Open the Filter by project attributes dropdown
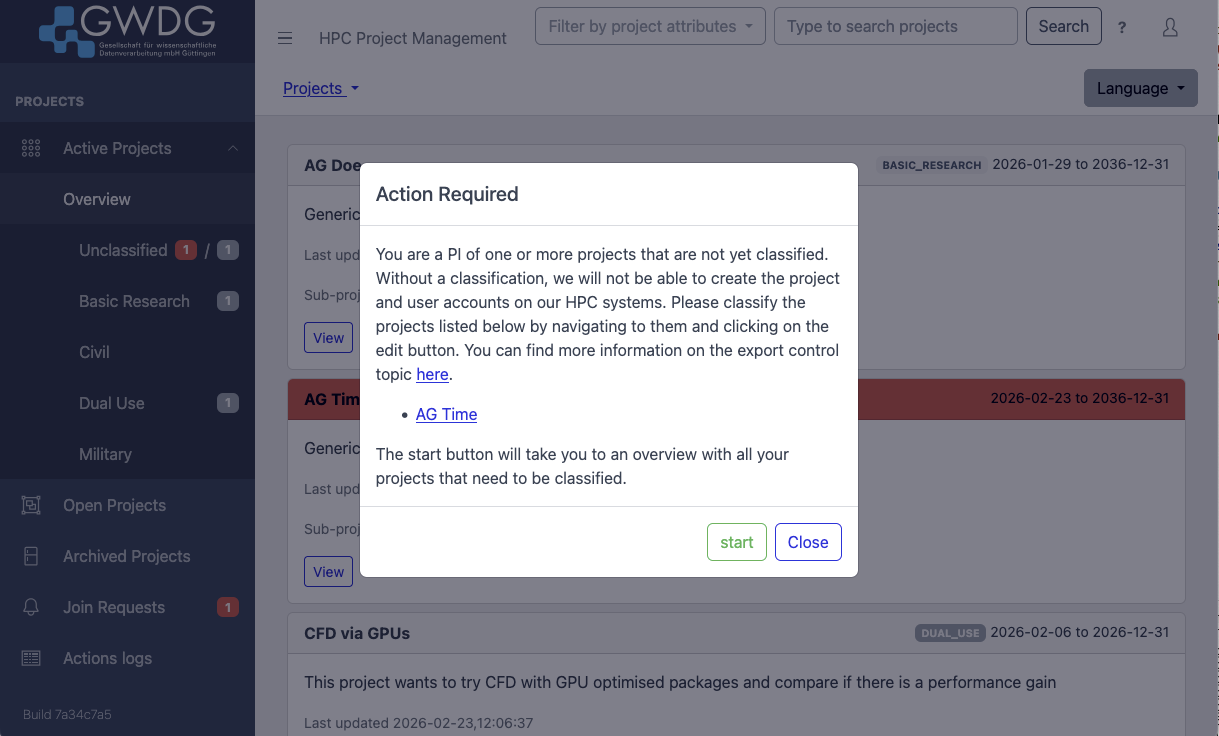 tap(649, 26)
